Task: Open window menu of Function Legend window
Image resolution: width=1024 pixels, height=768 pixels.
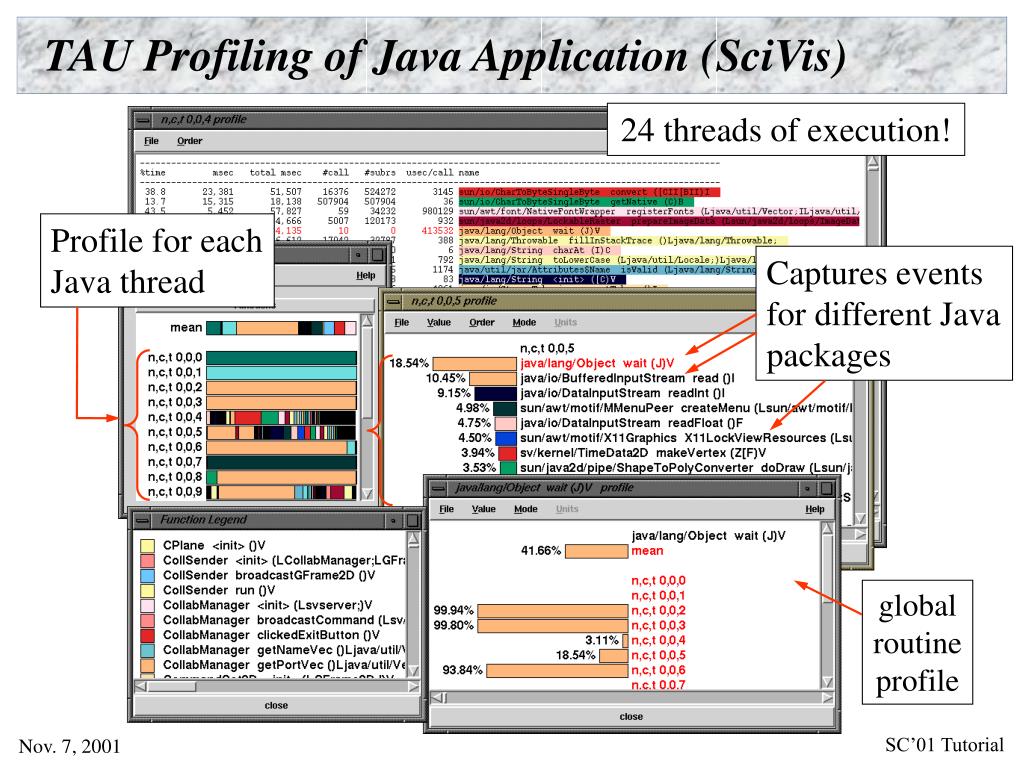Action: [143, 520]
